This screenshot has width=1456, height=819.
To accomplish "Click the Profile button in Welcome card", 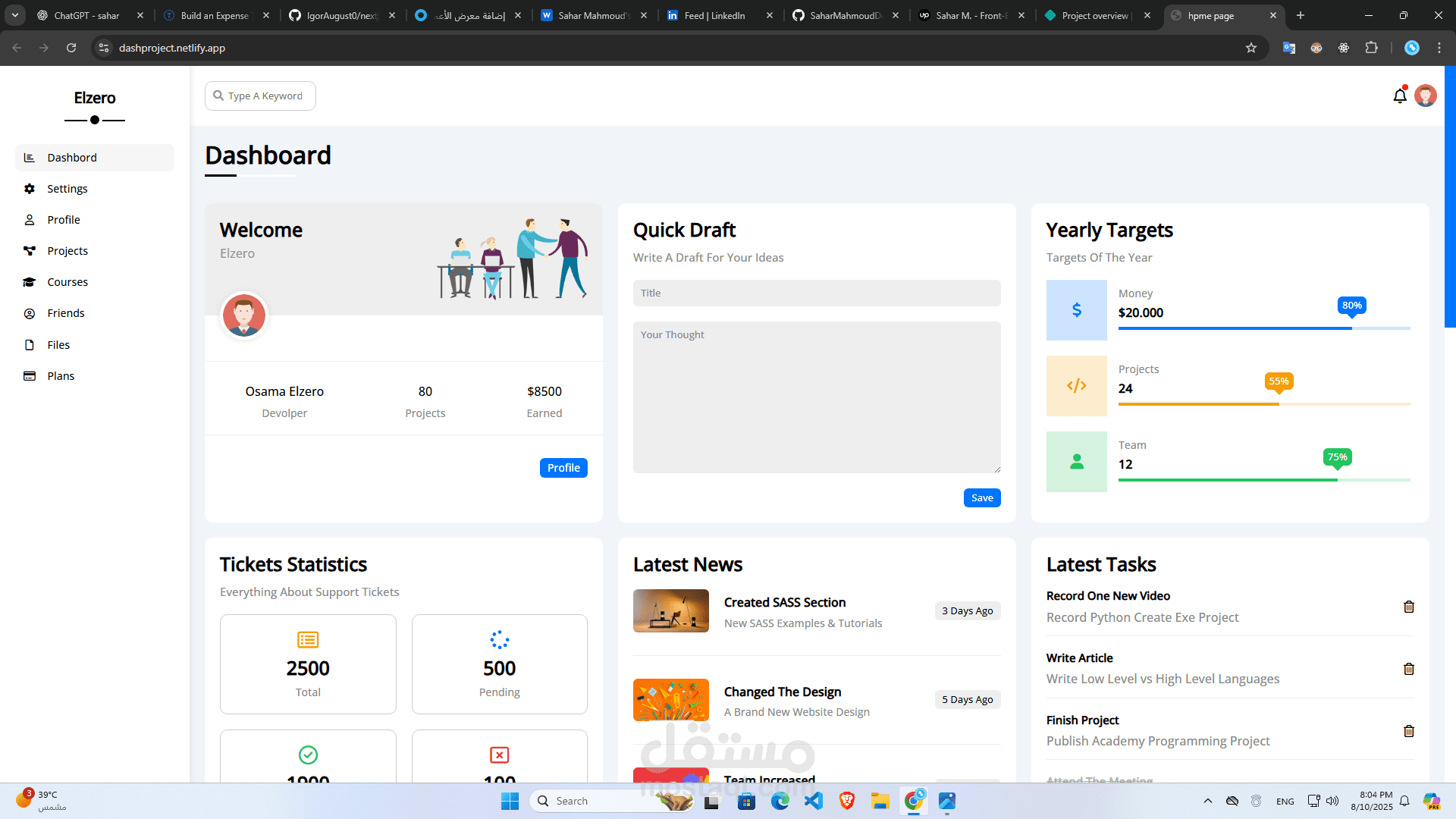I will coord(563,467).
